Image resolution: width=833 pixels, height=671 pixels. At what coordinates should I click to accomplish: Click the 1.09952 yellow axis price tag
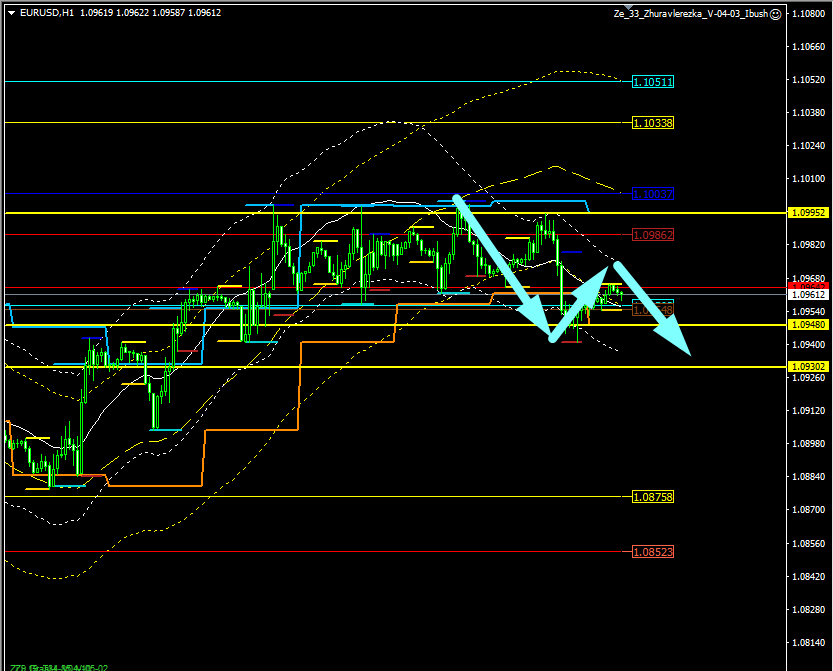(807, 213)
